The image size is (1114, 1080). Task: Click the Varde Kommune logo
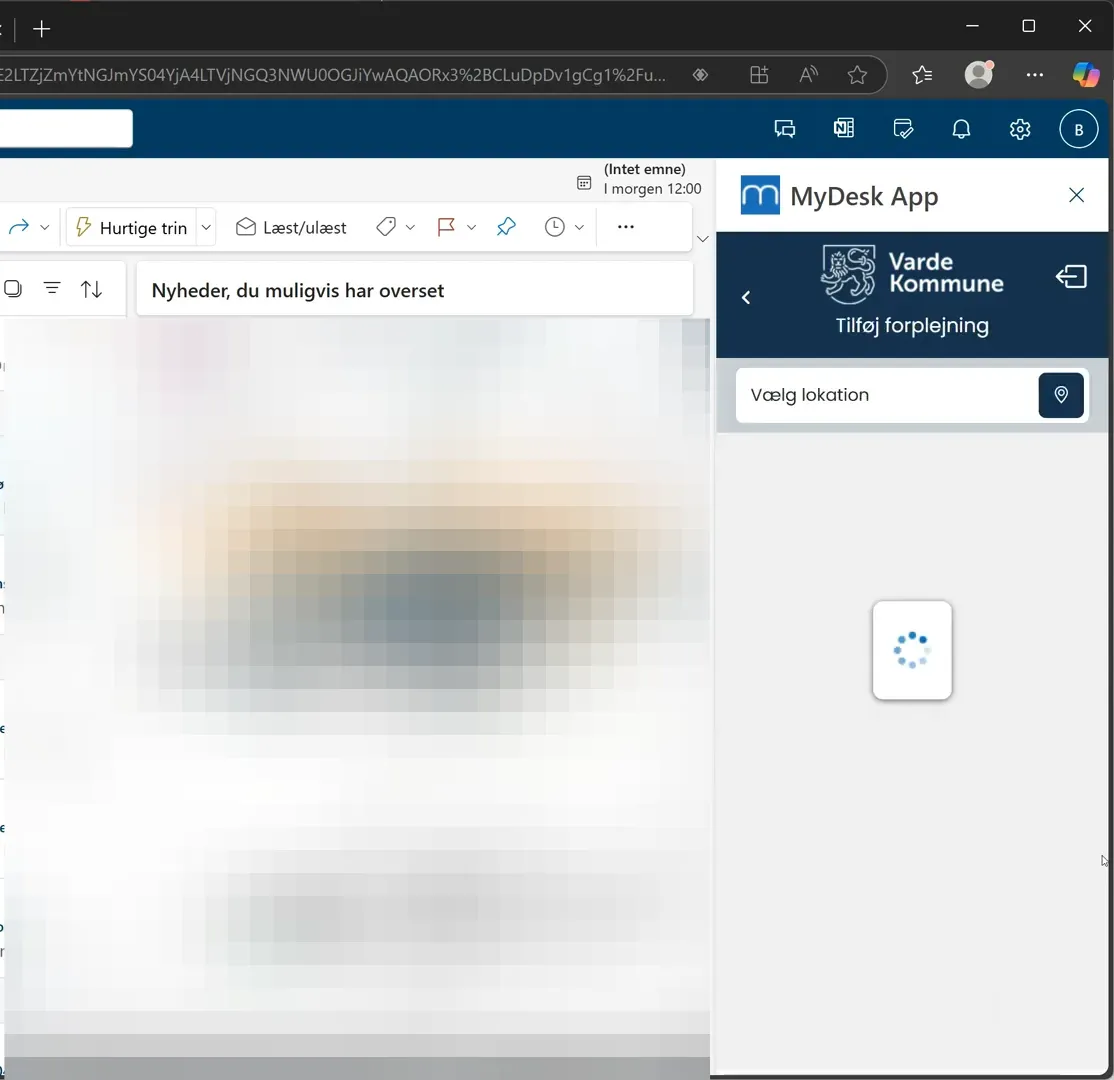pyautogui.click(x=912, y=274)
